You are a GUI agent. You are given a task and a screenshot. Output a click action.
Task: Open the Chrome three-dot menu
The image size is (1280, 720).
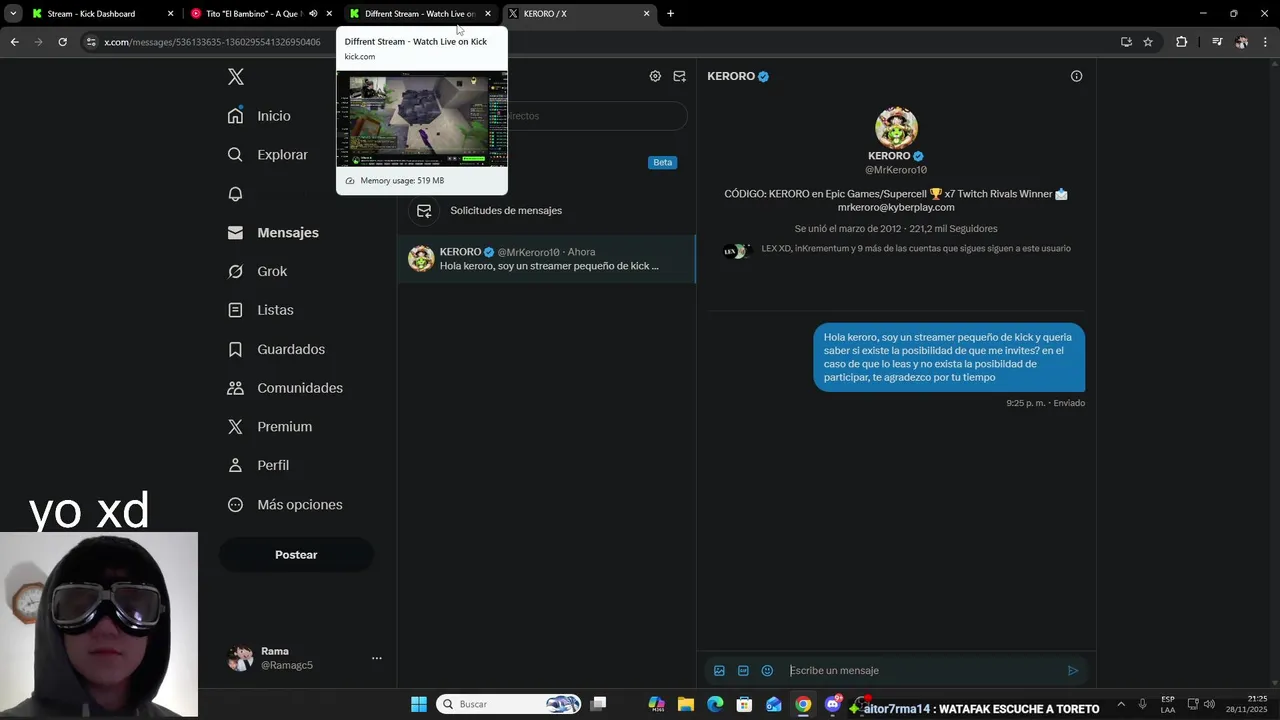(1265, 42)
